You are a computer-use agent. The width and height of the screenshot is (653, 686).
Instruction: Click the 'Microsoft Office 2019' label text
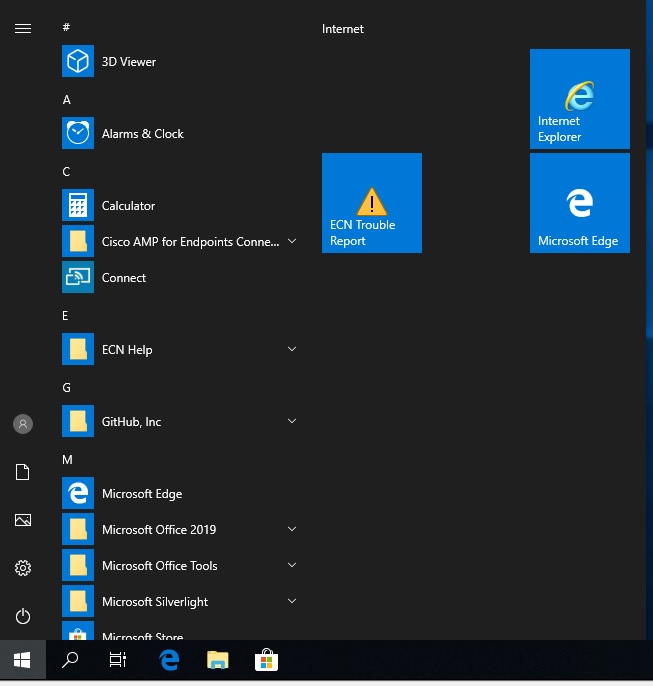click(159, 530)
